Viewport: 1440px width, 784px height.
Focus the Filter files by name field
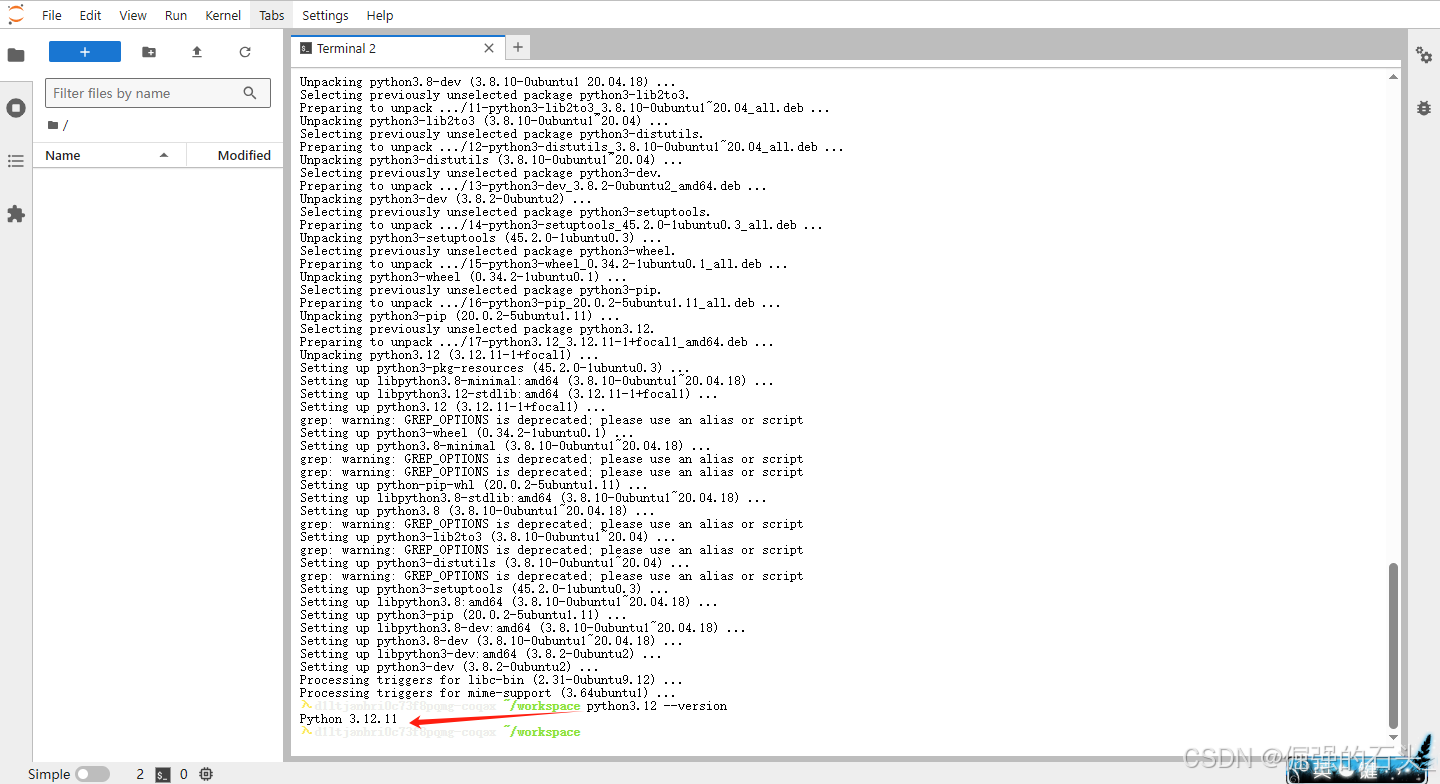(x=145, y=93)
